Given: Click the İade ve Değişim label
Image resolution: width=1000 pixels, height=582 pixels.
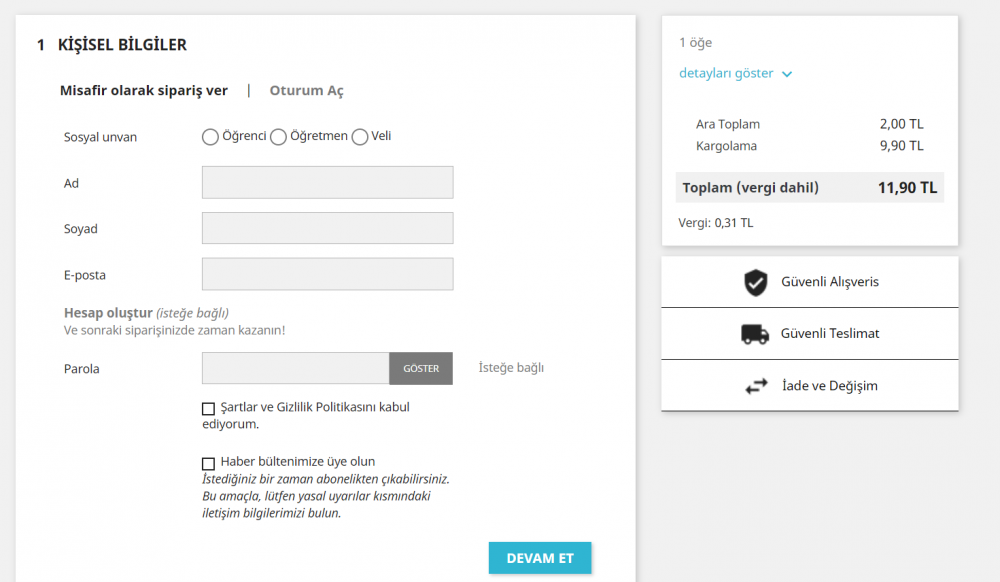Looking at the screenshot, I should pyautogui.click(x=830, y=386).
